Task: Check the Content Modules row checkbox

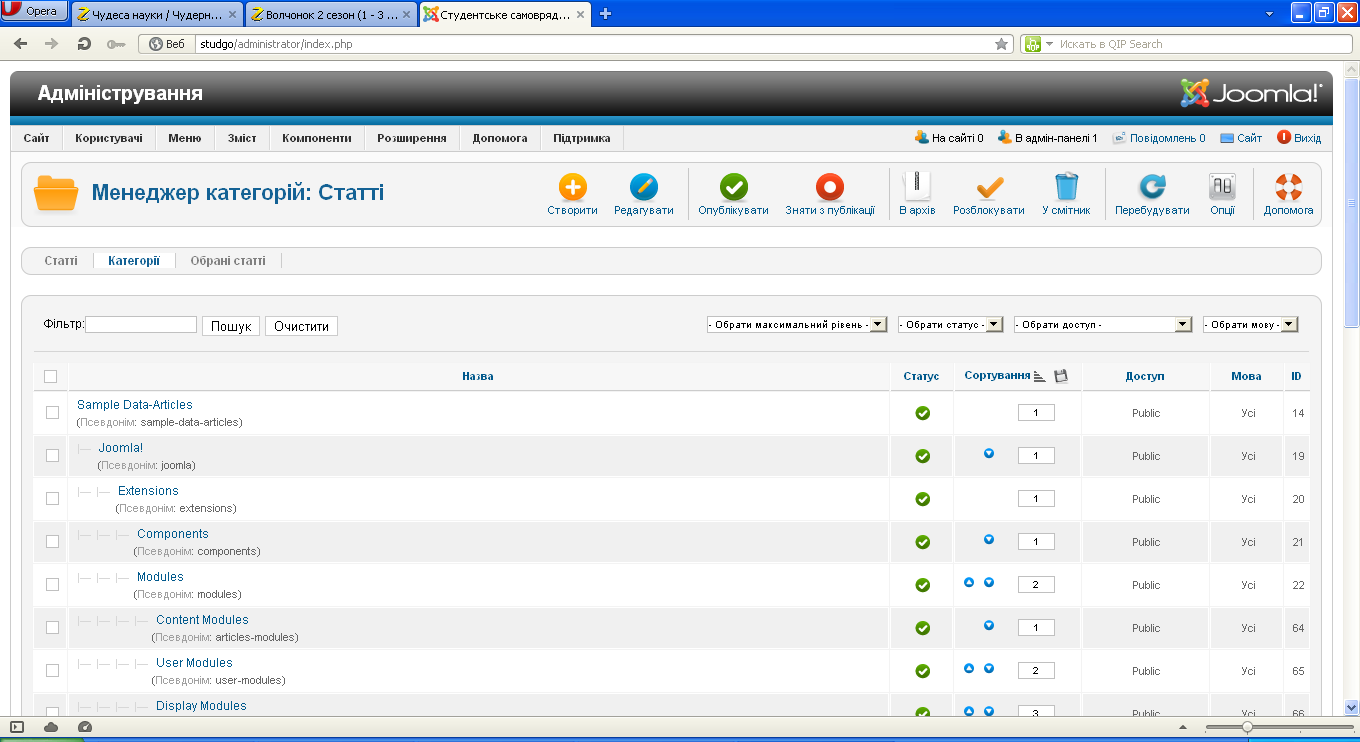Action: click(x=52, y=627)
